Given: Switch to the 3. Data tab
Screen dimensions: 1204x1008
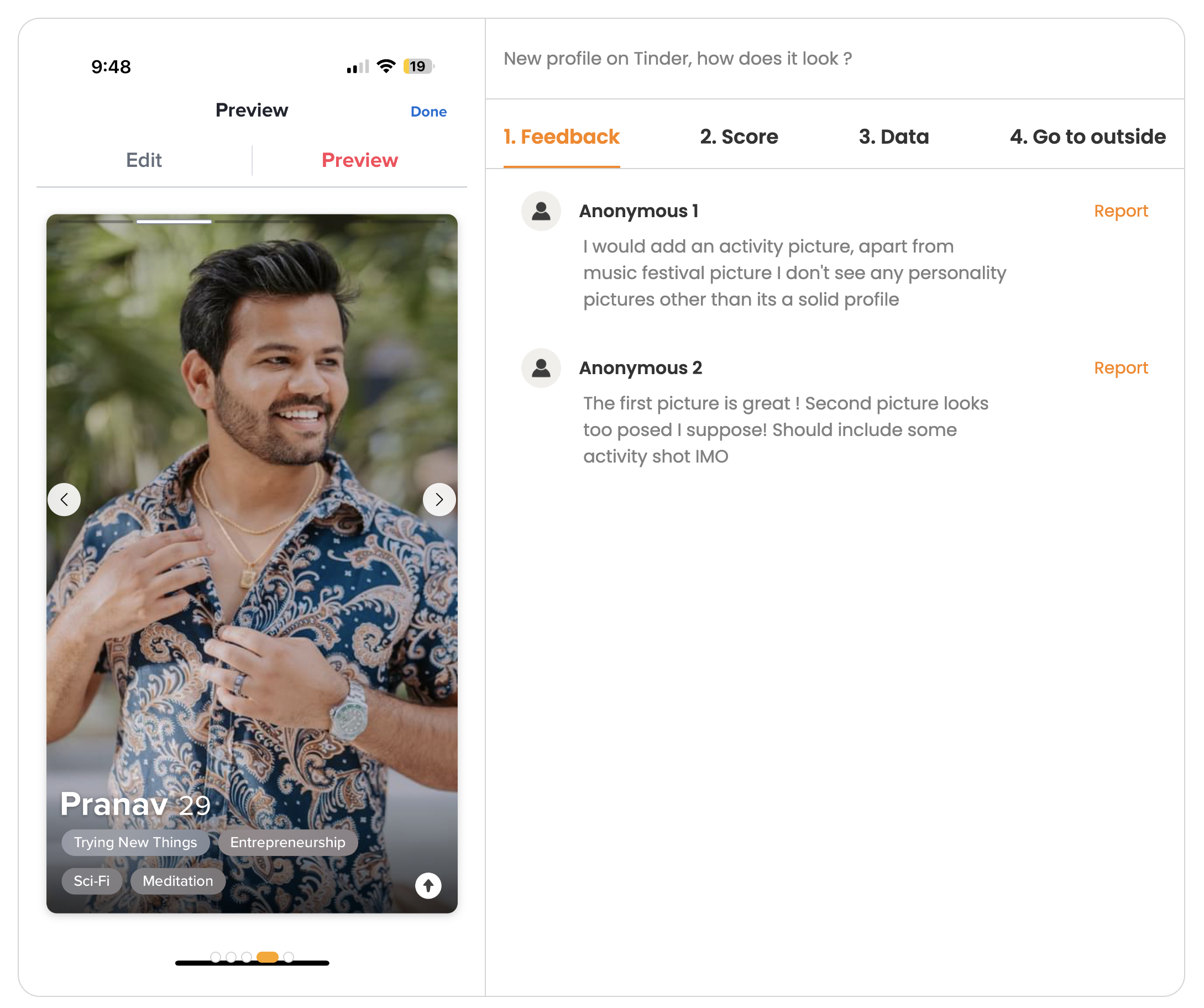Looking at the screenshot, I should click(x=894, y=137).
